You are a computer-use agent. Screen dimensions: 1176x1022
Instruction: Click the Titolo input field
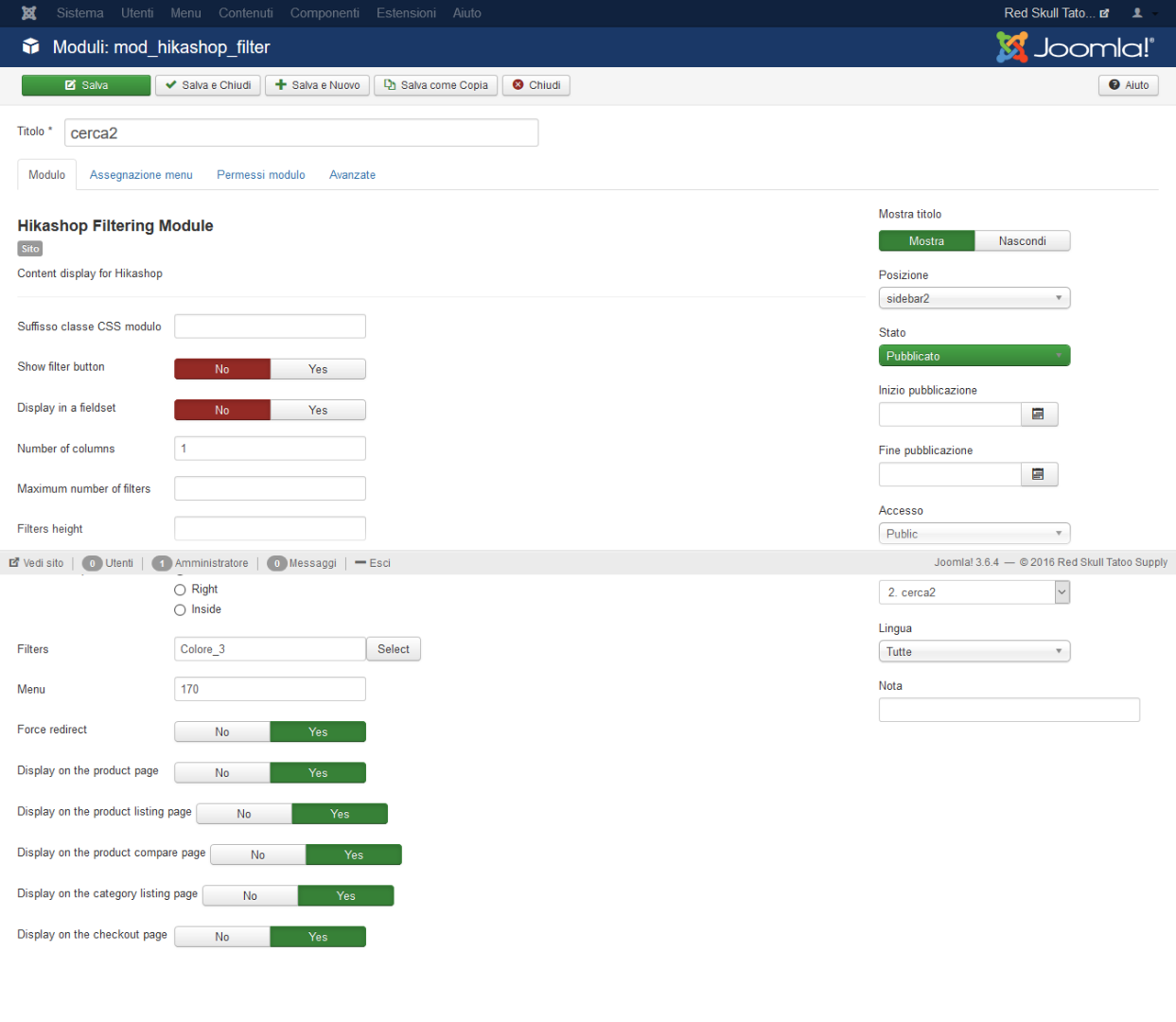[301, 133]
